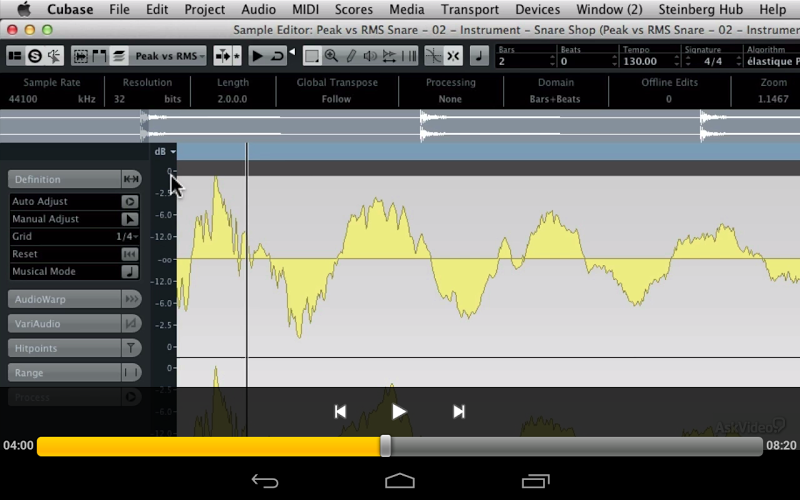Click the clip layers stack icon
800x500 pixels.
(119, 56)
